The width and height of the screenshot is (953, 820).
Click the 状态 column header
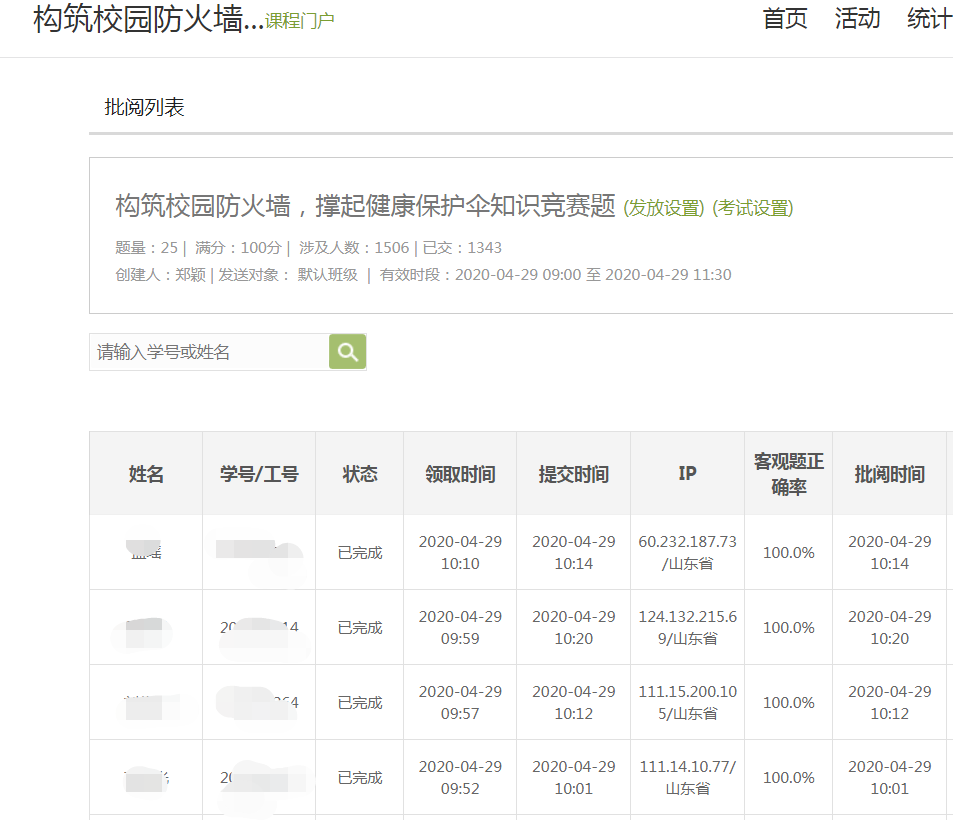coord(360,474)
